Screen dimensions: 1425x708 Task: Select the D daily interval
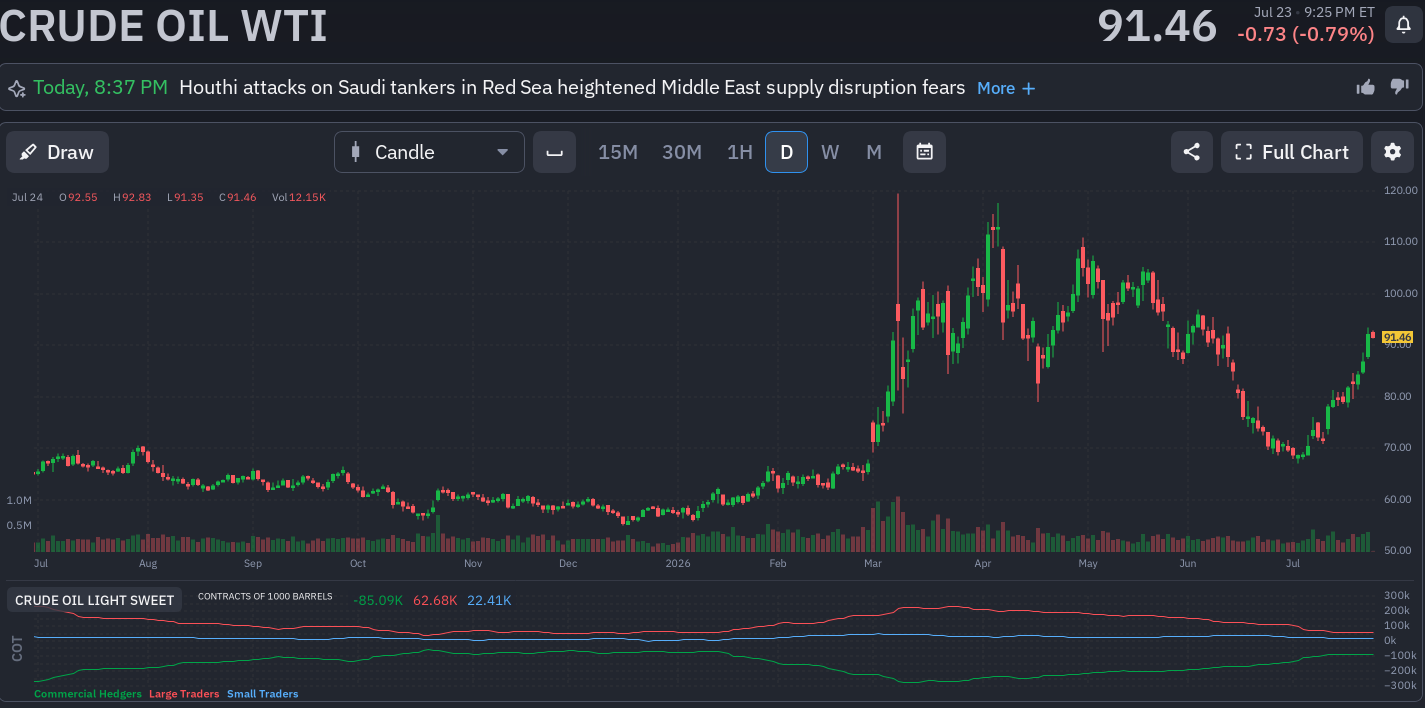pyautogui.click(x=786, y=152)
